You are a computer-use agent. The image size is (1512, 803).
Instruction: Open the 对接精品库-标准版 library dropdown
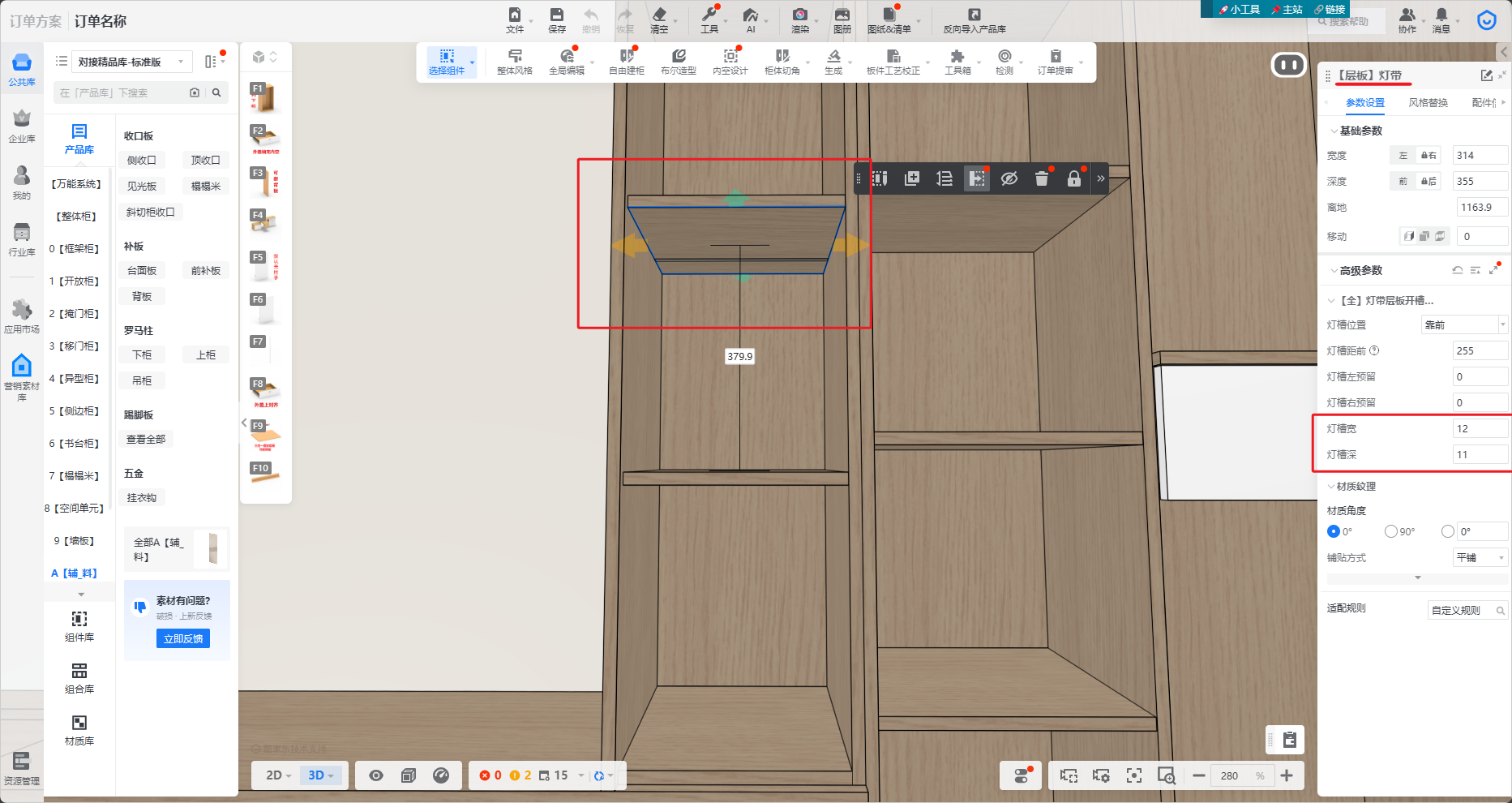click(x=132, y=62)
